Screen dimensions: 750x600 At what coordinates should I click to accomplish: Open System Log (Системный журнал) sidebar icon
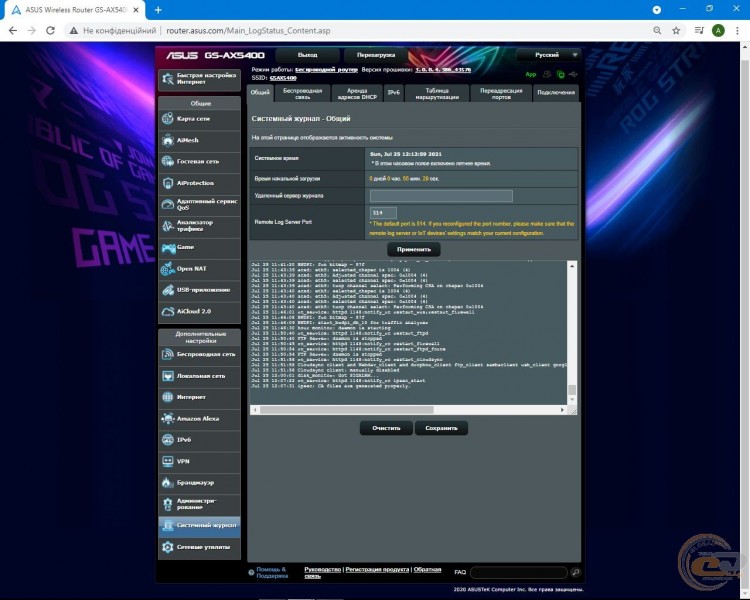click(x=167, y=525)
